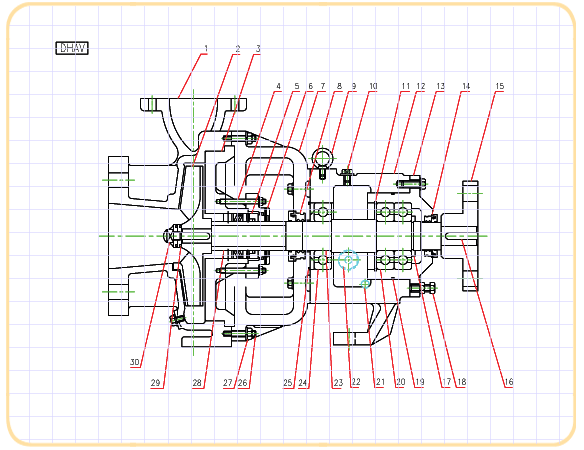Select callout number 12 label

coord(420,86)
